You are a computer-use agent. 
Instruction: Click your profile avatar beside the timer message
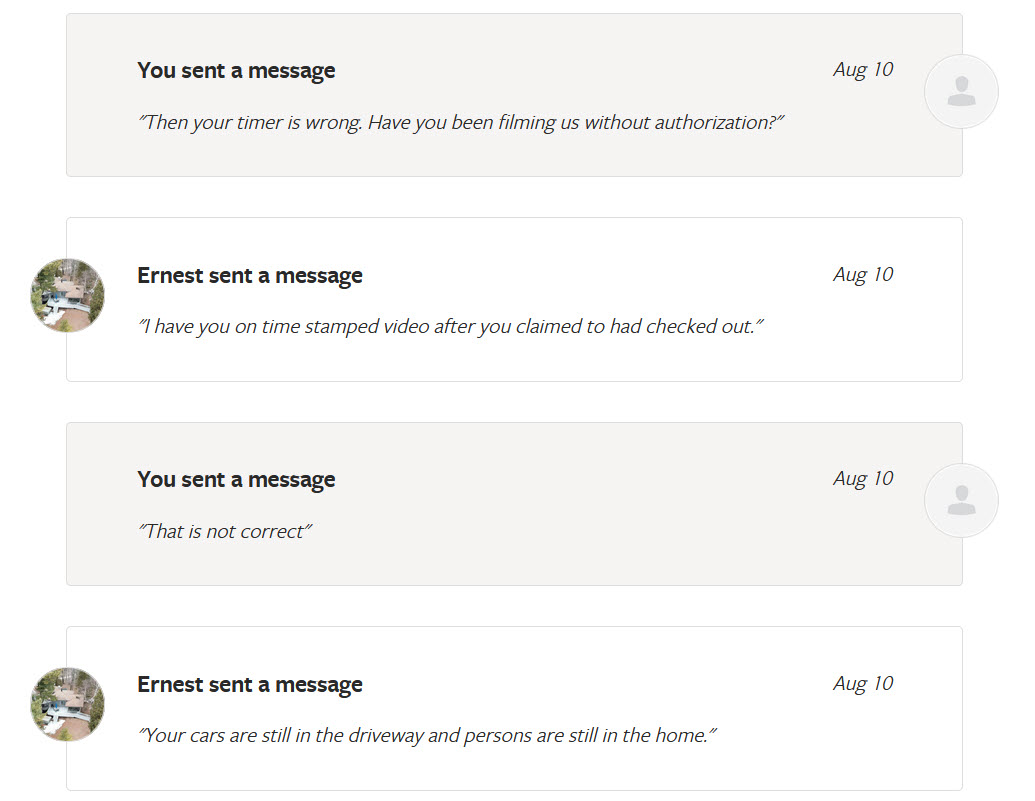tap(961, 92)
